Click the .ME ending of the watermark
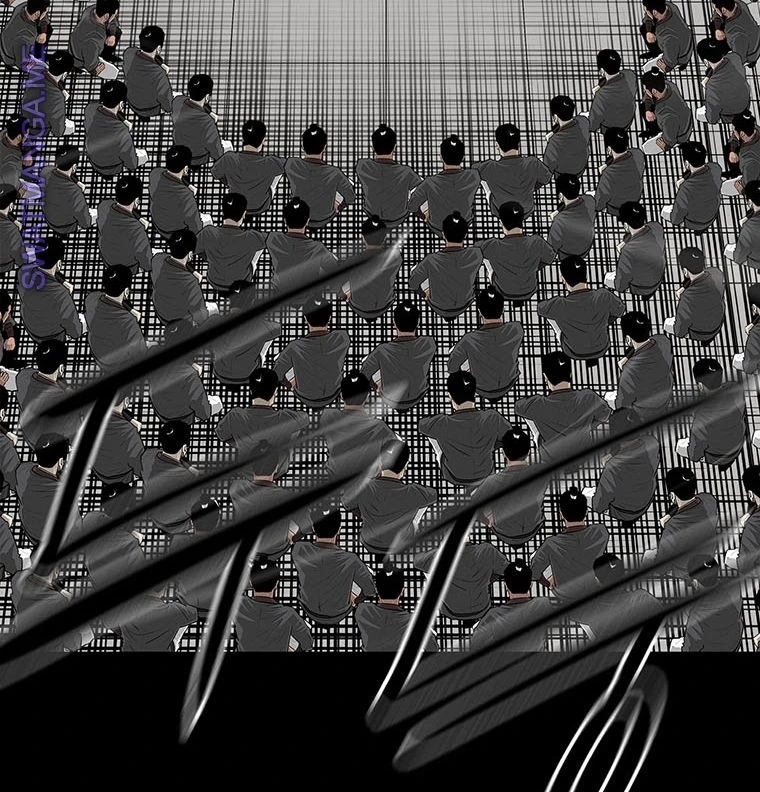The image size is (760, 792). 38,60
